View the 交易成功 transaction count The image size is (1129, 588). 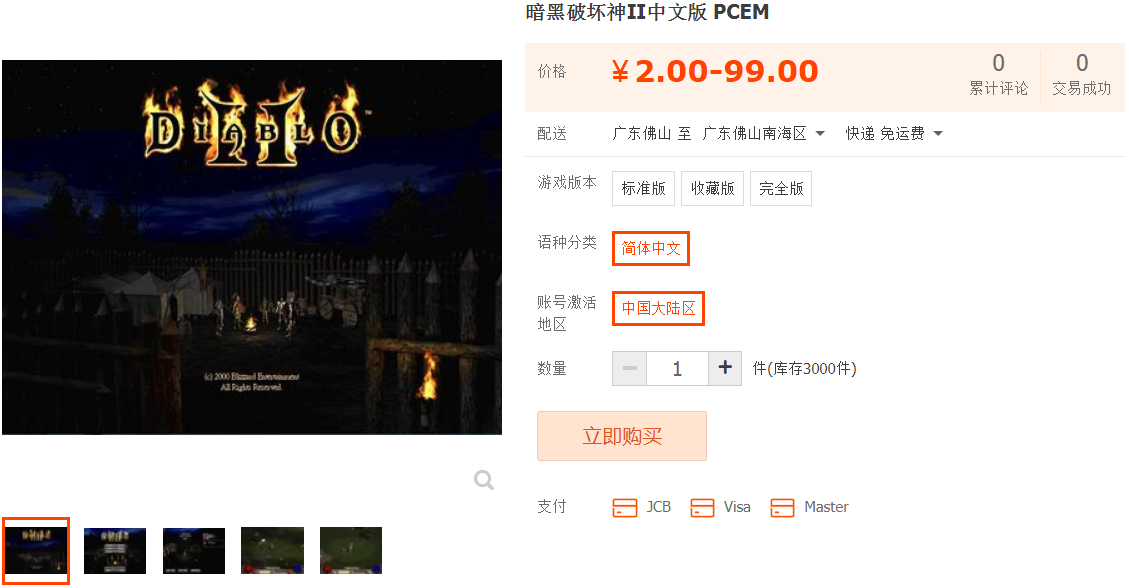tap(1081, 73)
